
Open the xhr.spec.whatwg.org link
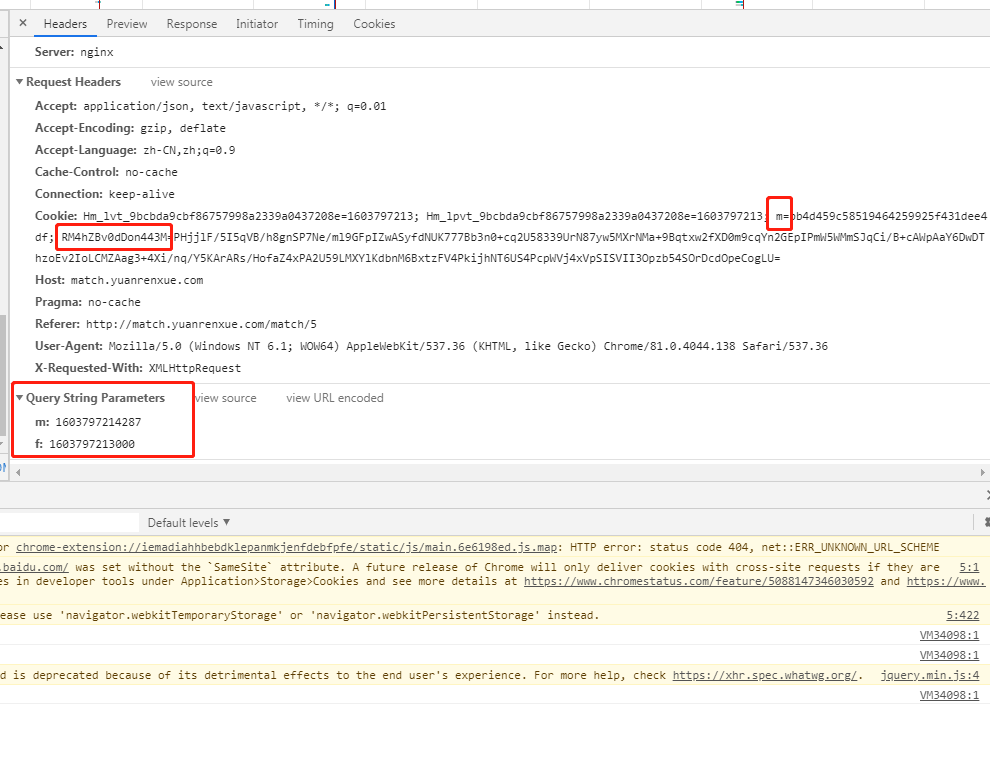click(x=765, y=675)
